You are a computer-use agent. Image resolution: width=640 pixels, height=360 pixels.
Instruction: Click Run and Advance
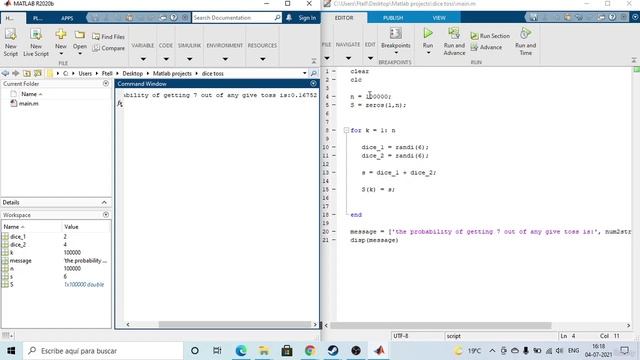point(454,41)
